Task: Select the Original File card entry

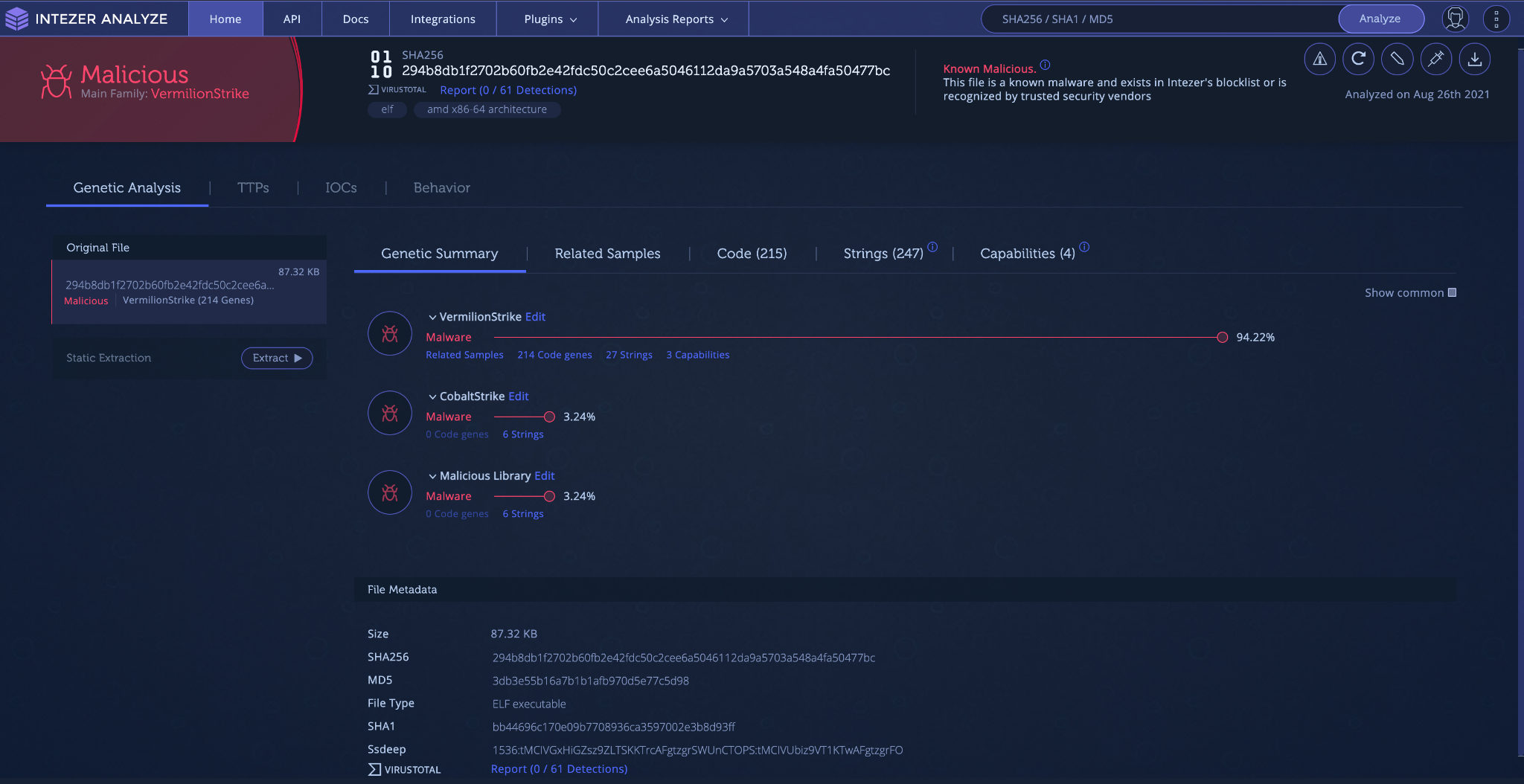Action: click(189, 292)
